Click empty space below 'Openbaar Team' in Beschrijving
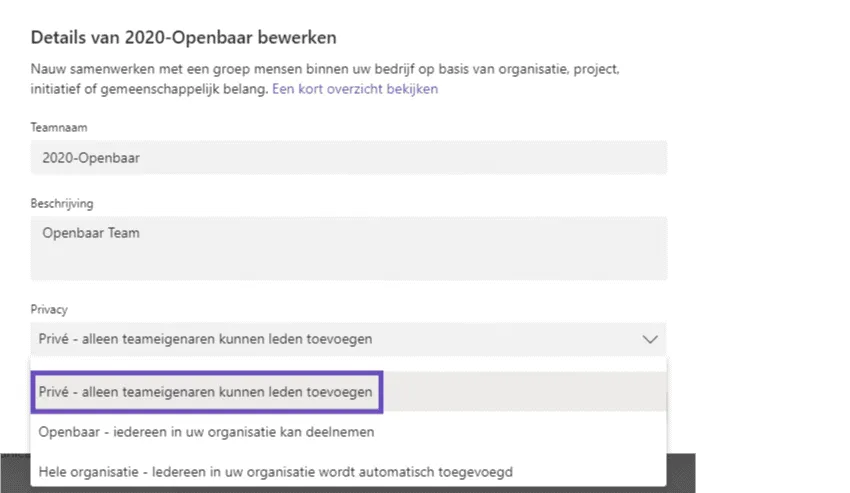850x493 pixels. [x=348, y=264]
